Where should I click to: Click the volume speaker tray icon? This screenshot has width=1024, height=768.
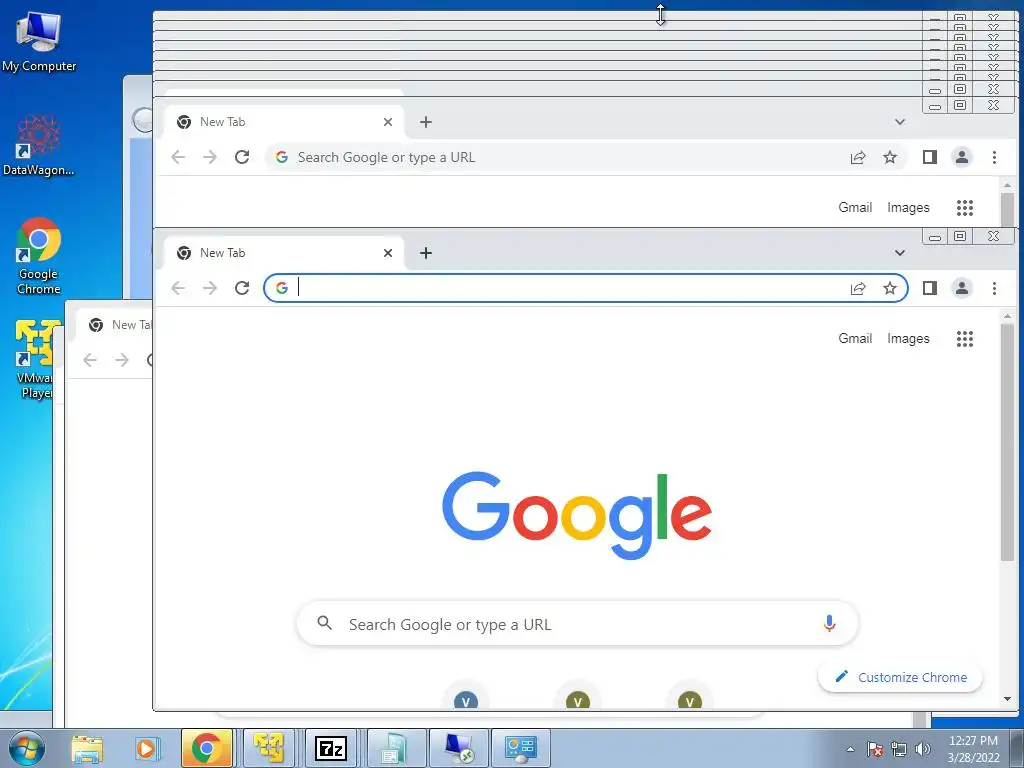click(x=923, y=749)
